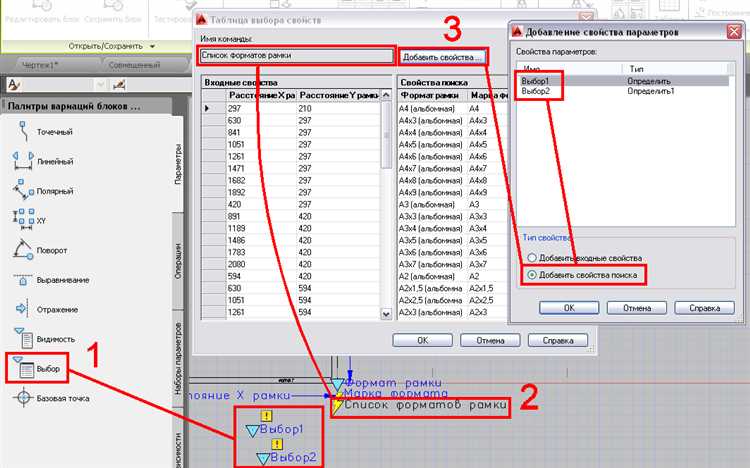
Task: Select the XY parameter icon
Action: [x=23, y=220]
